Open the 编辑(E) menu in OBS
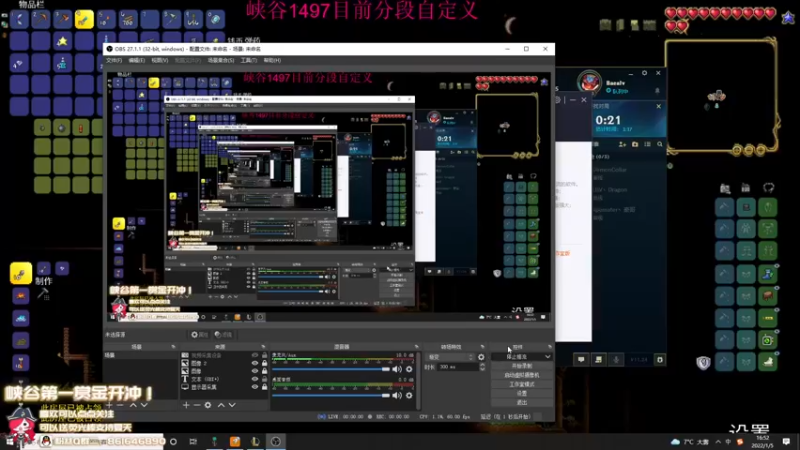This screenshot has height=450, width=800. point(136,60)
